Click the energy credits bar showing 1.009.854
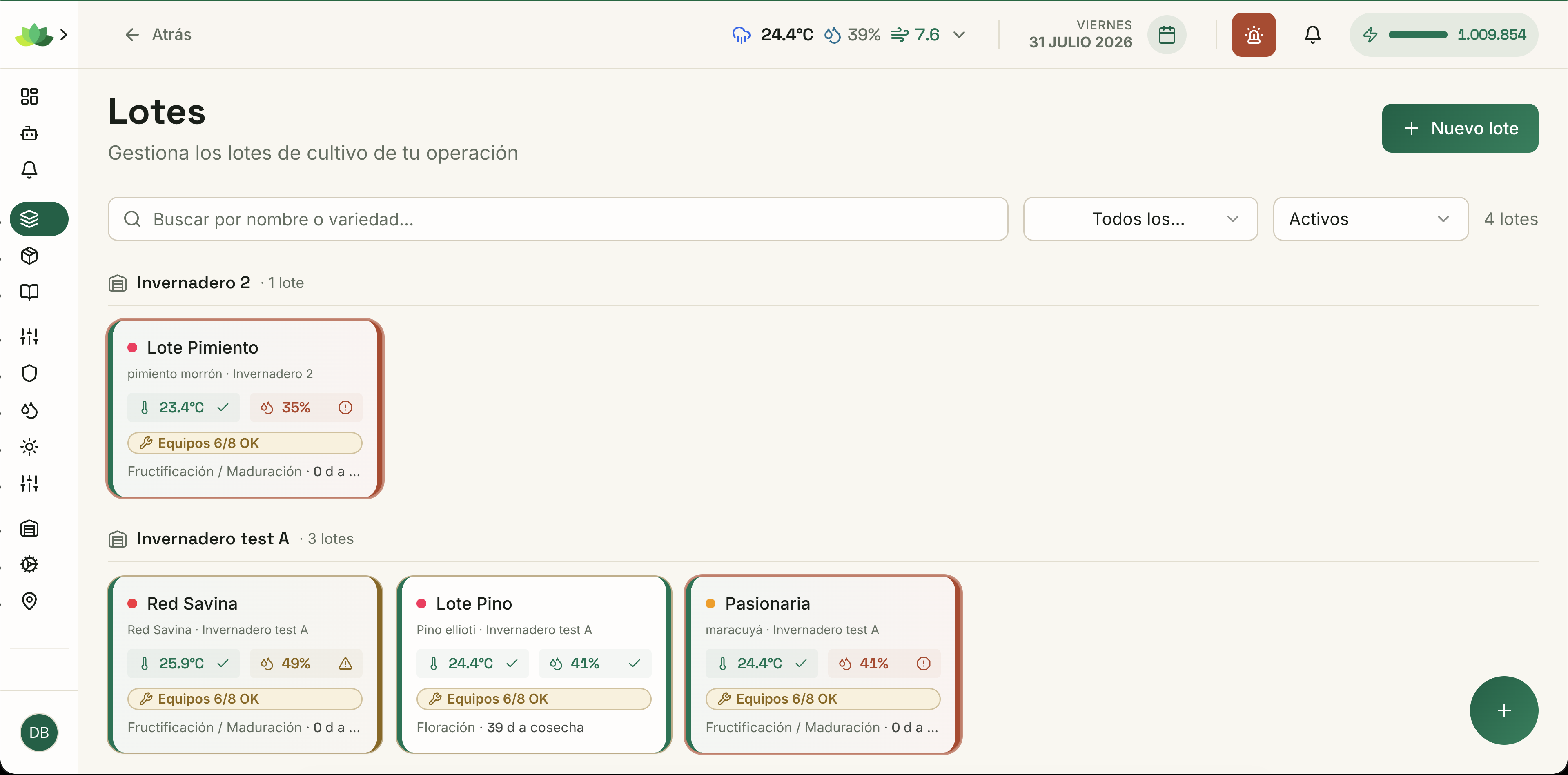Screen dimensions: 1568x775 click(1443, 35)
